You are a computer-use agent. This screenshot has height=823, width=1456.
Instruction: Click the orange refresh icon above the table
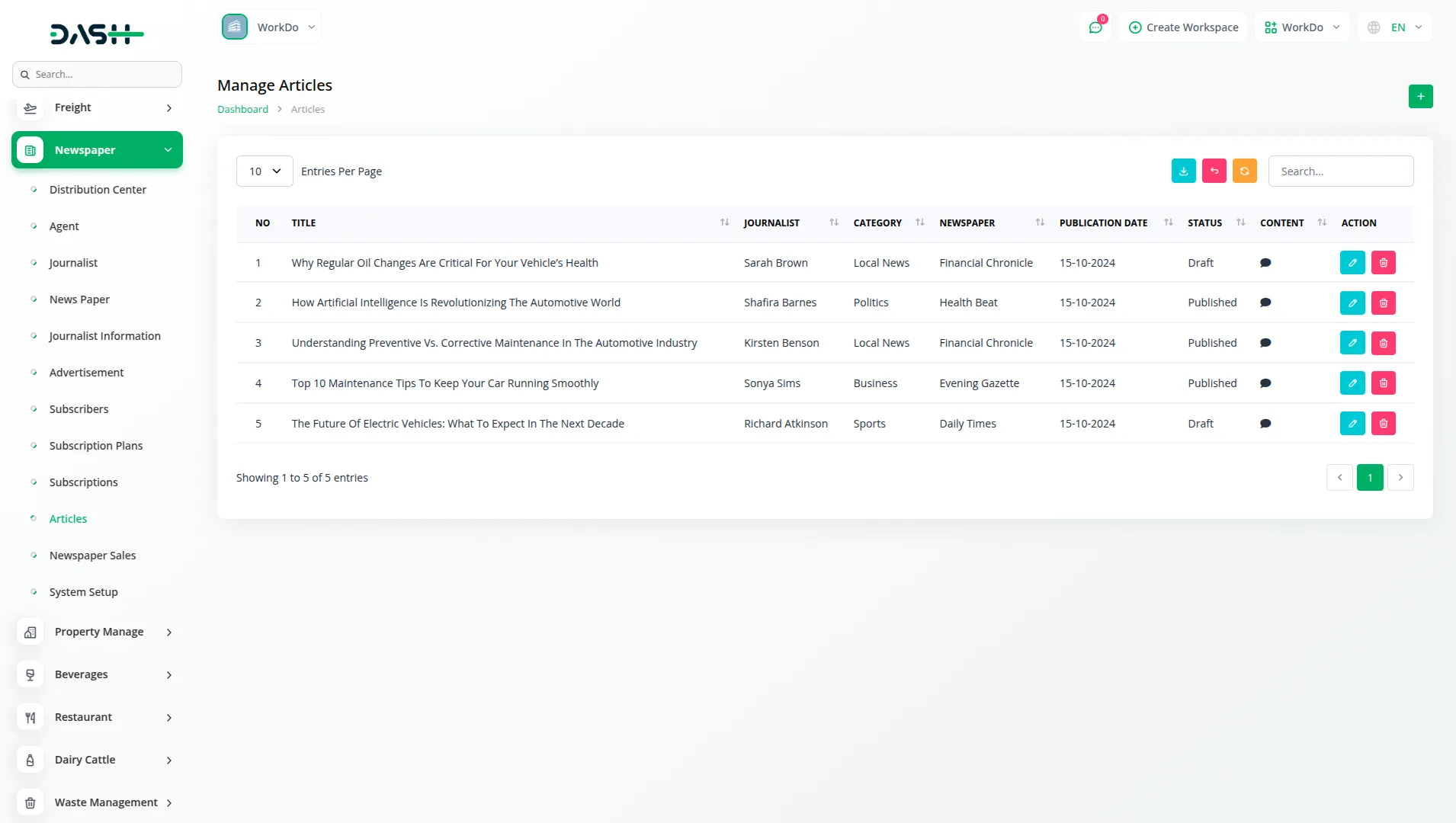tap(1245, 171)
